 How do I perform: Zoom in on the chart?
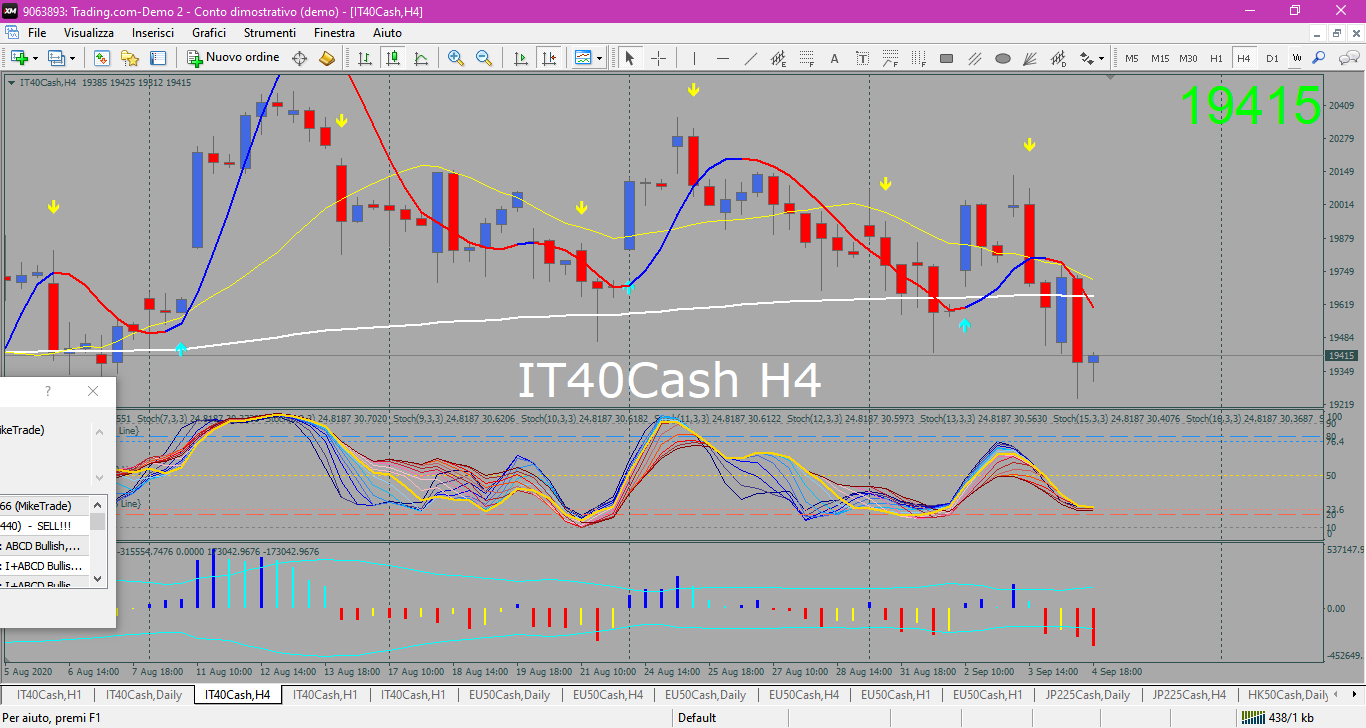pos(456,58)
